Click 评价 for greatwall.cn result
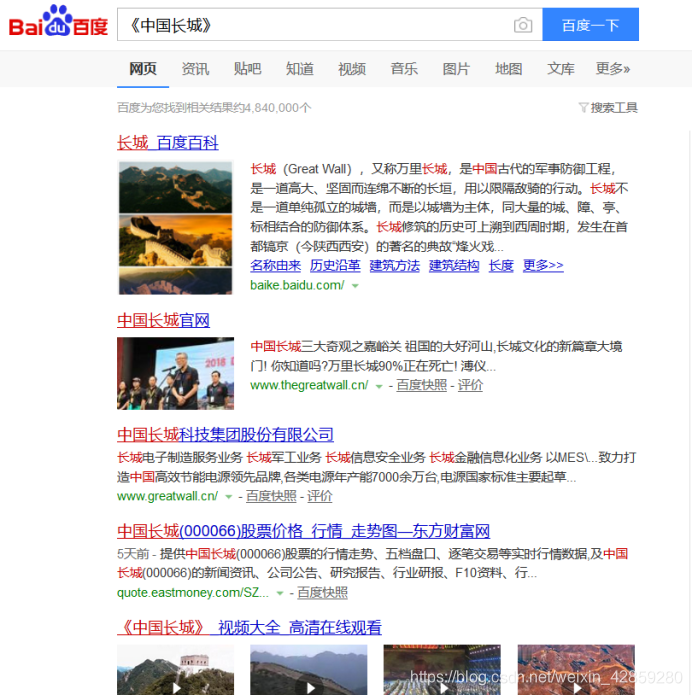This screenshot has width=692, height=696. point(320,496)
